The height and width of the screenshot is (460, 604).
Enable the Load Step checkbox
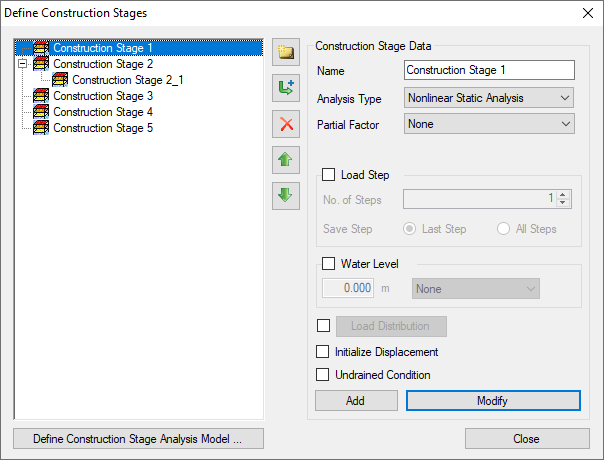tap(328, 175)
